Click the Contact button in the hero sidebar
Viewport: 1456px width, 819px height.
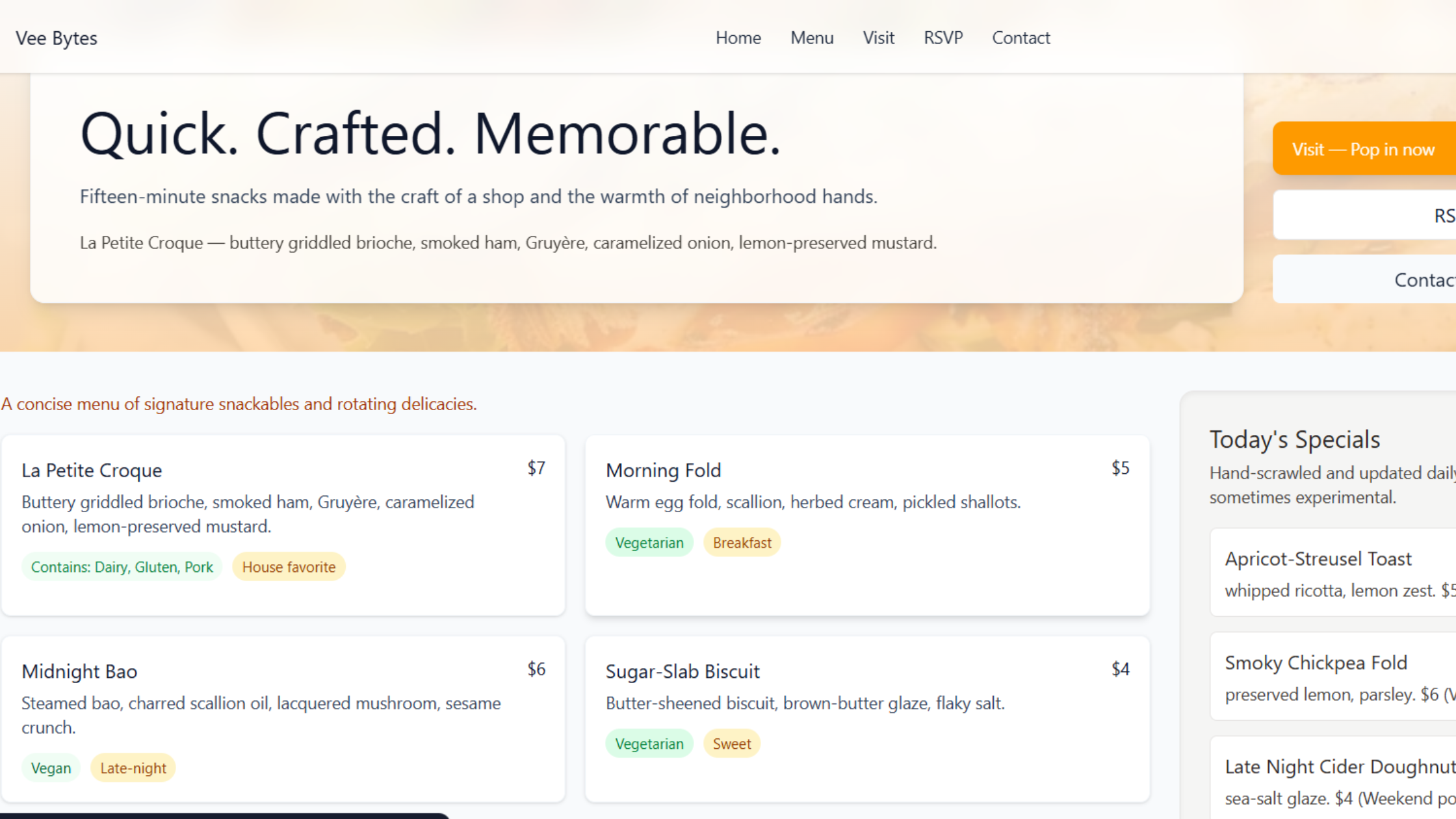coord(1397,279)
